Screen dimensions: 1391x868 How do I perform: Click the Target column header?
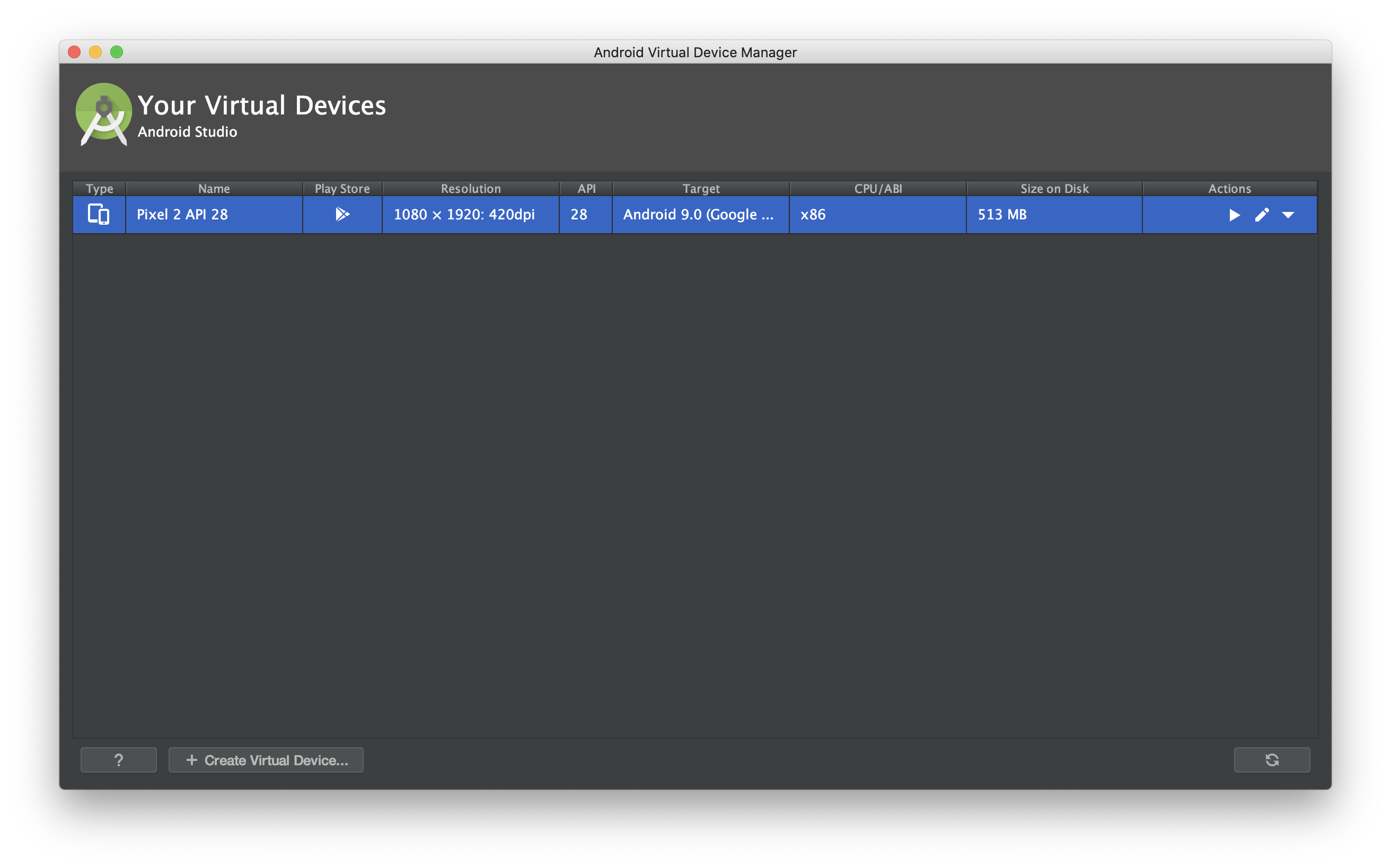tap(701, 188)
